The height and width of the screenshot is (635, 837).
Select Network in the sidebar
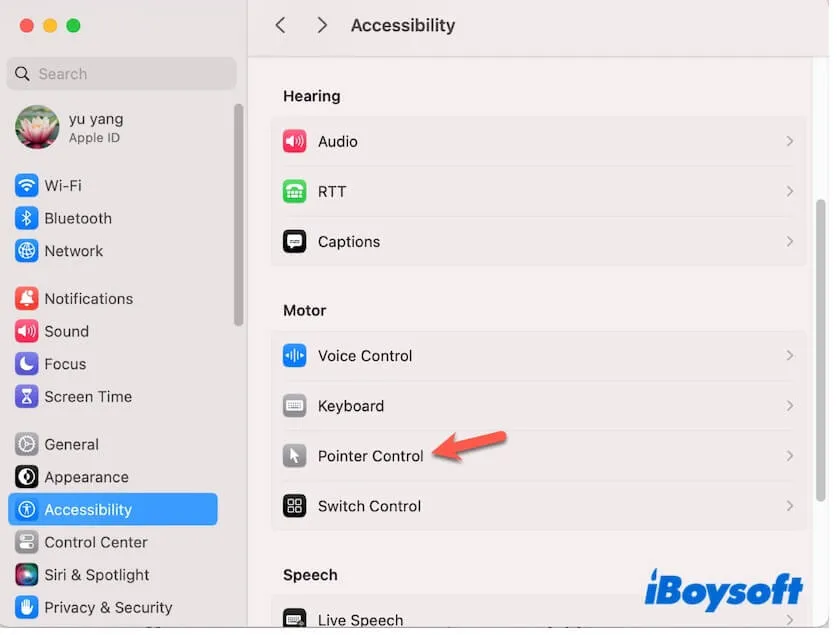[x=113, y=251]
